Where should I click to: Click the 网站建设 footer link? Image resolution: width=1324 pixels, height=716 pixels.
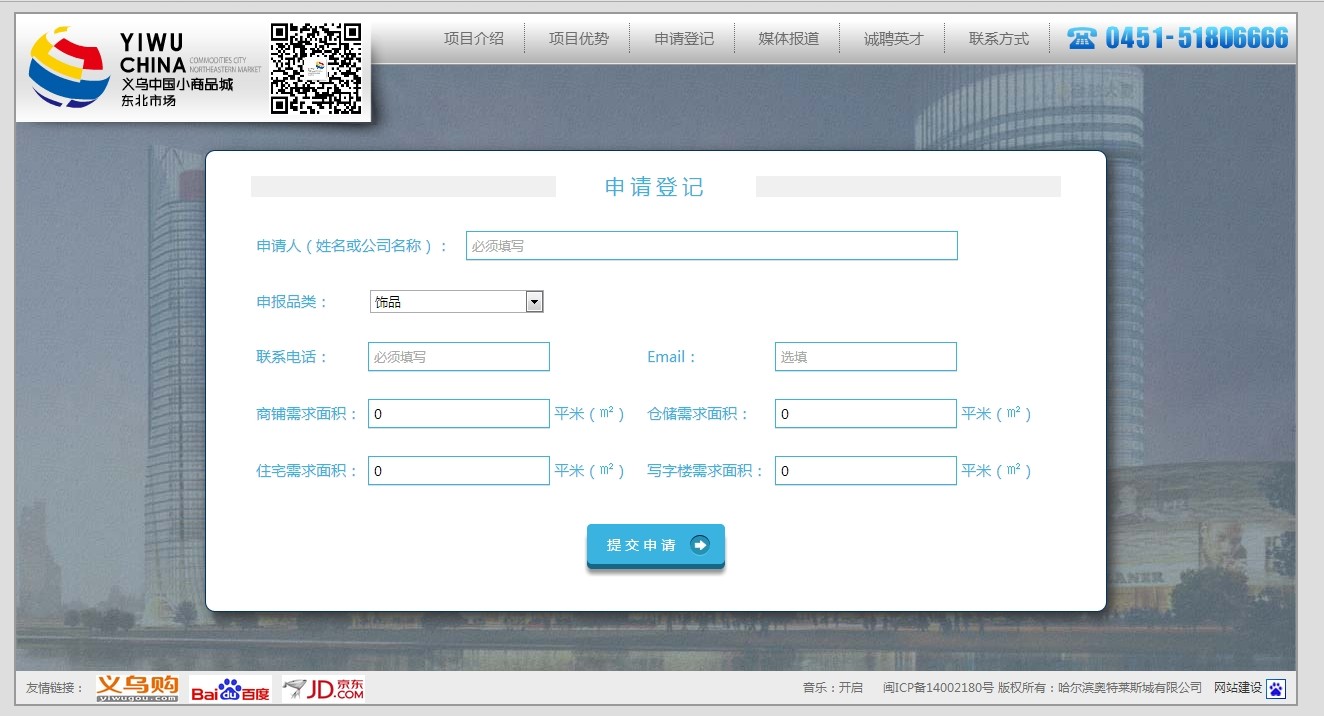tap(1237, 688)
